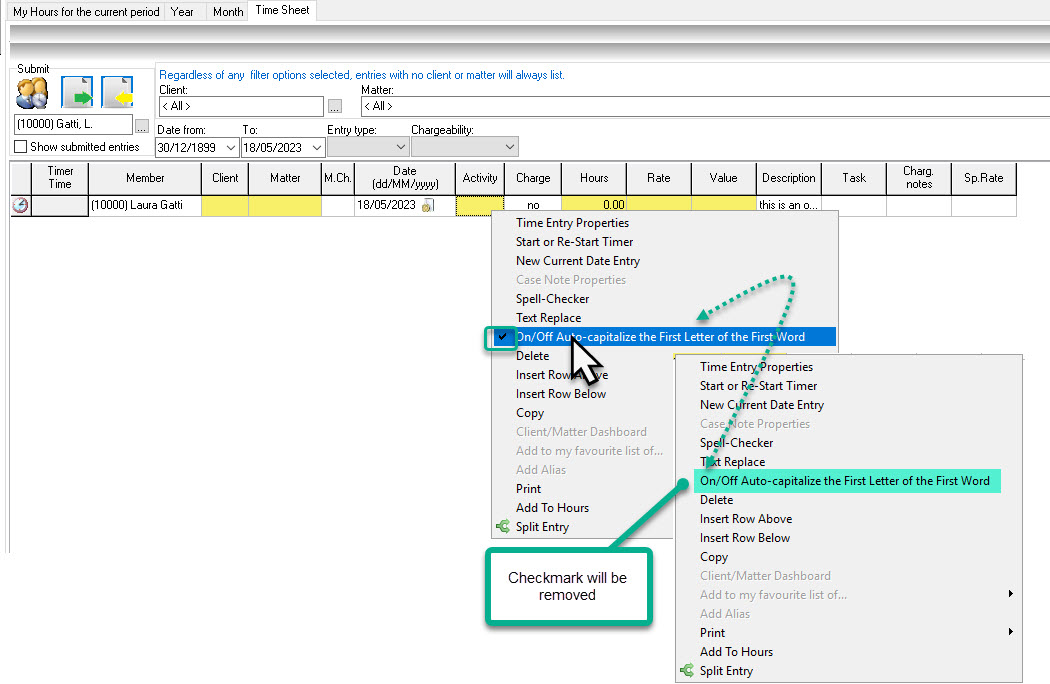Open the Date from dropdown showing 30/12/1899
This screenshot has width=1050, height=684.
[230, 147]
